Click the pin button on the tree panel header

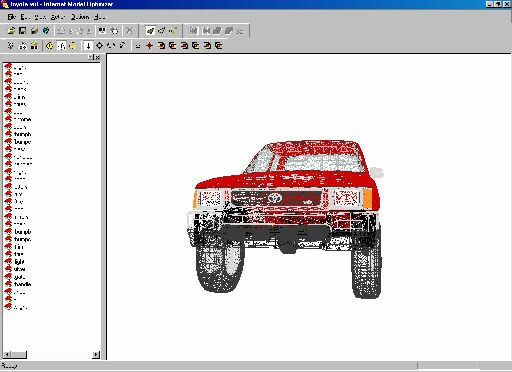coord(91,57)
